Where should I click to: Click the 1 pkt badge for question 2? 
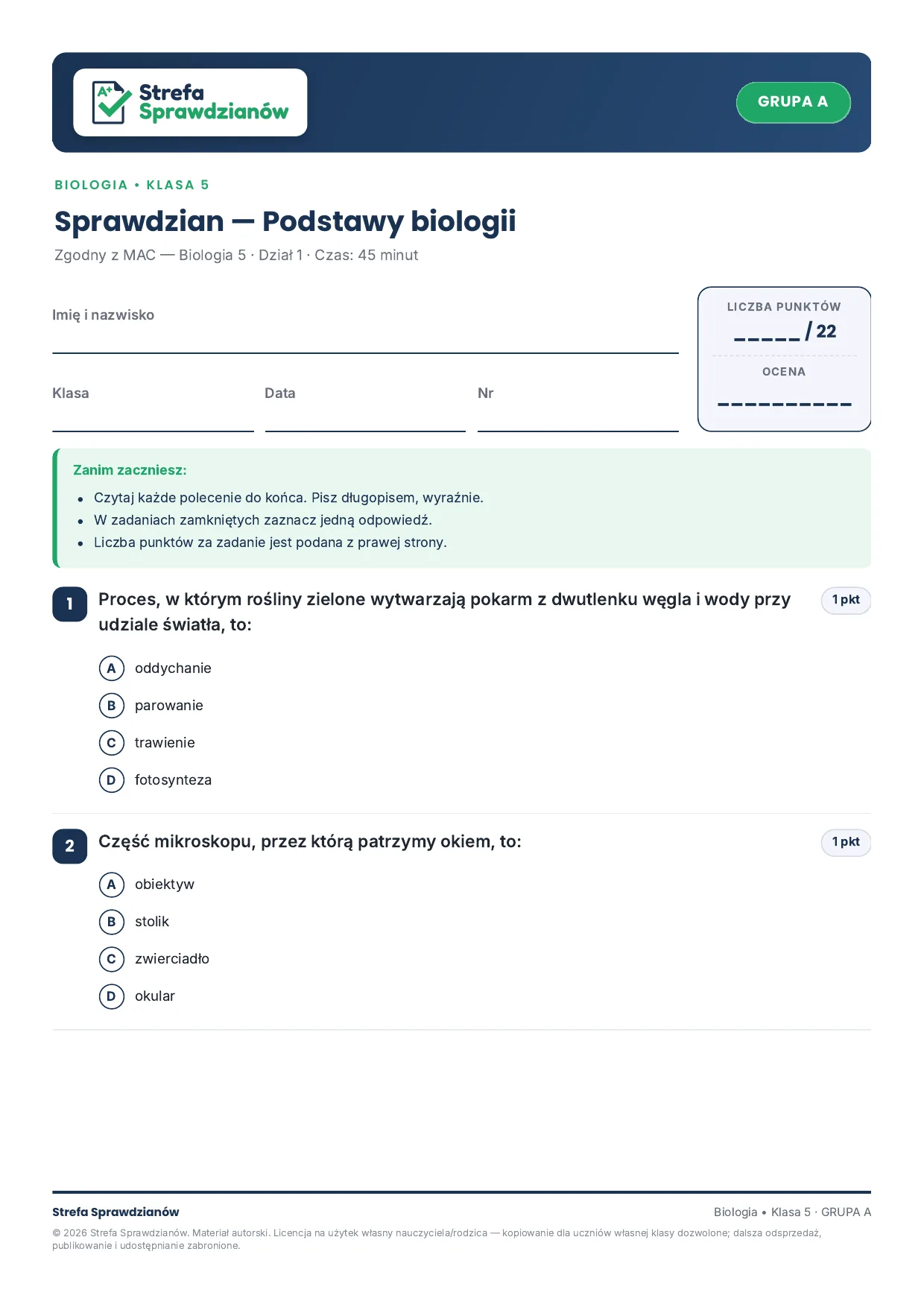click(846, 843)
